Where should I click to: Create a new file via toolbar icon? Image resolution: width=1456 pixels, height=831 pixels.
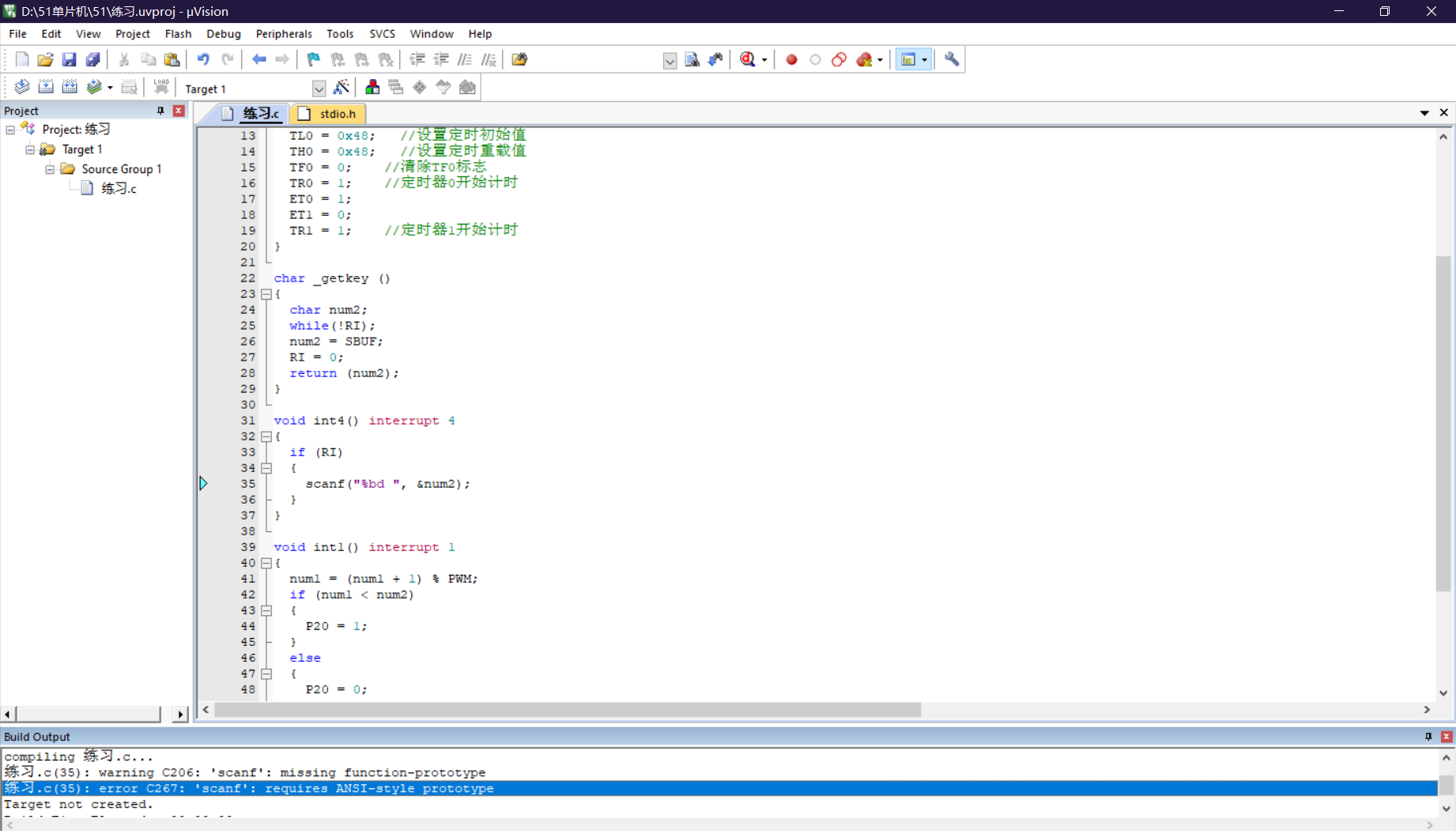pos(22,59)
